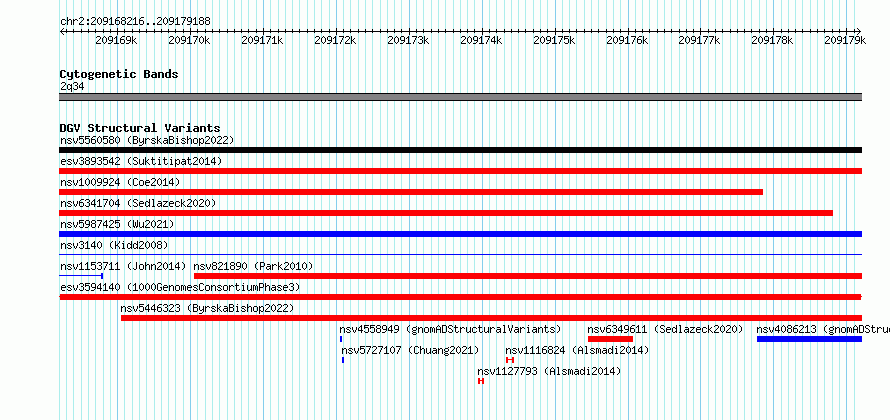
Task: Select the red esv3594140 variant bar
Action: pos(460,297)
